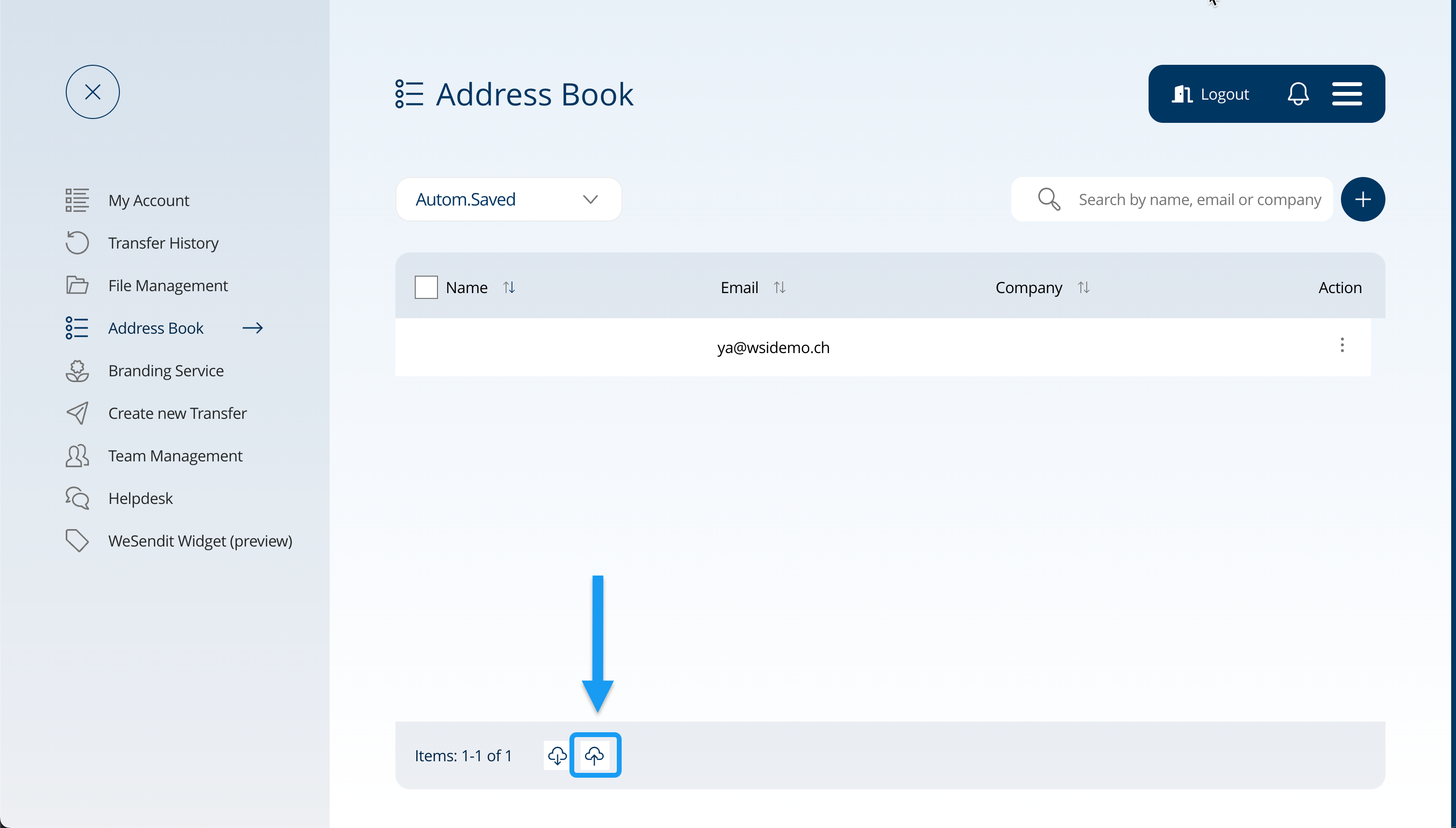The height and width of the screenshot is (828, 1456).
Task: Sort by Company column arrows
Action: pyautogui.click(x=1083, y=287)
